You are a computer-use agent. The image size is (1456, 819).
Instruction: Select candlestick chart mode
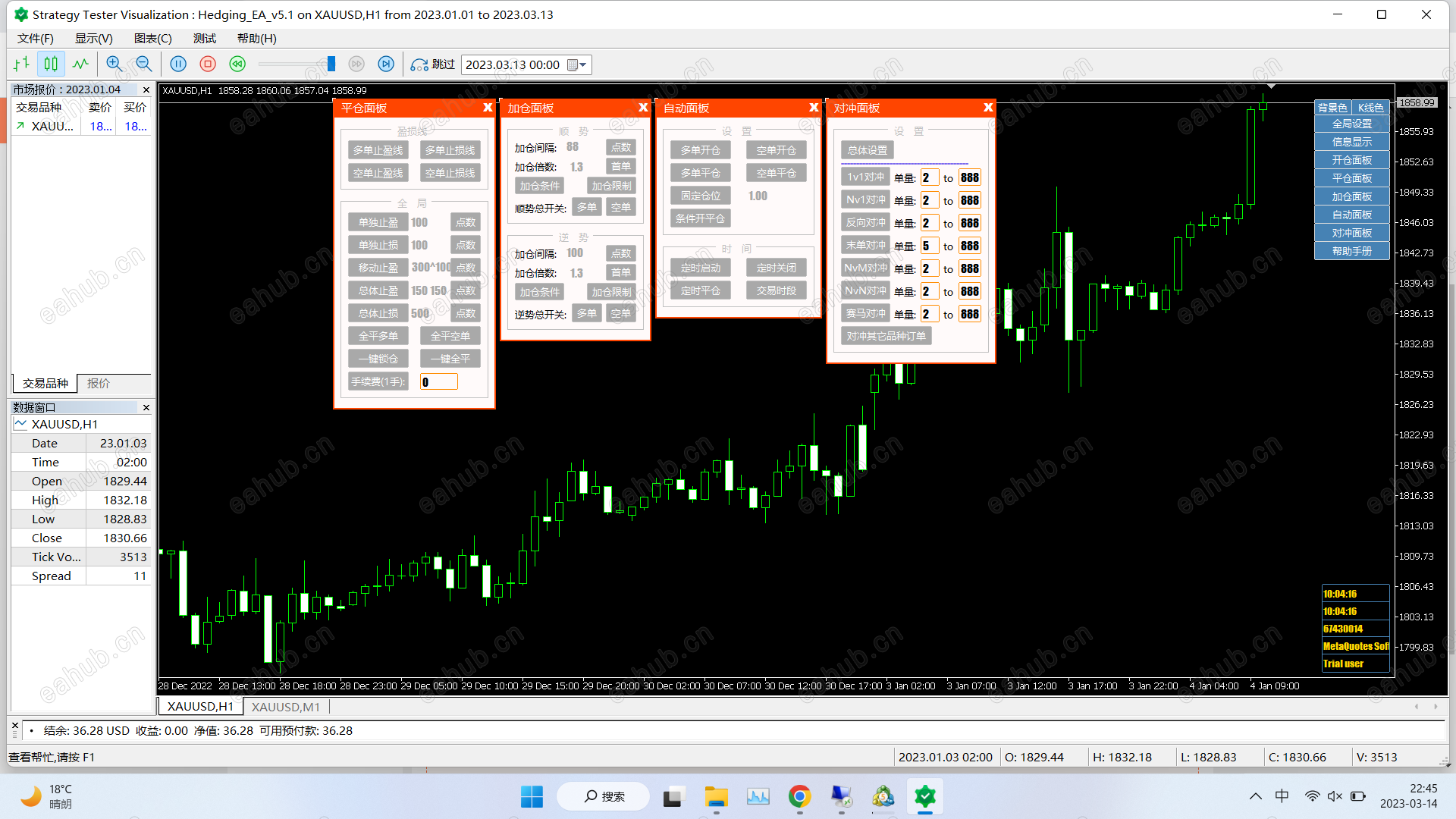(x=51, y=64)
